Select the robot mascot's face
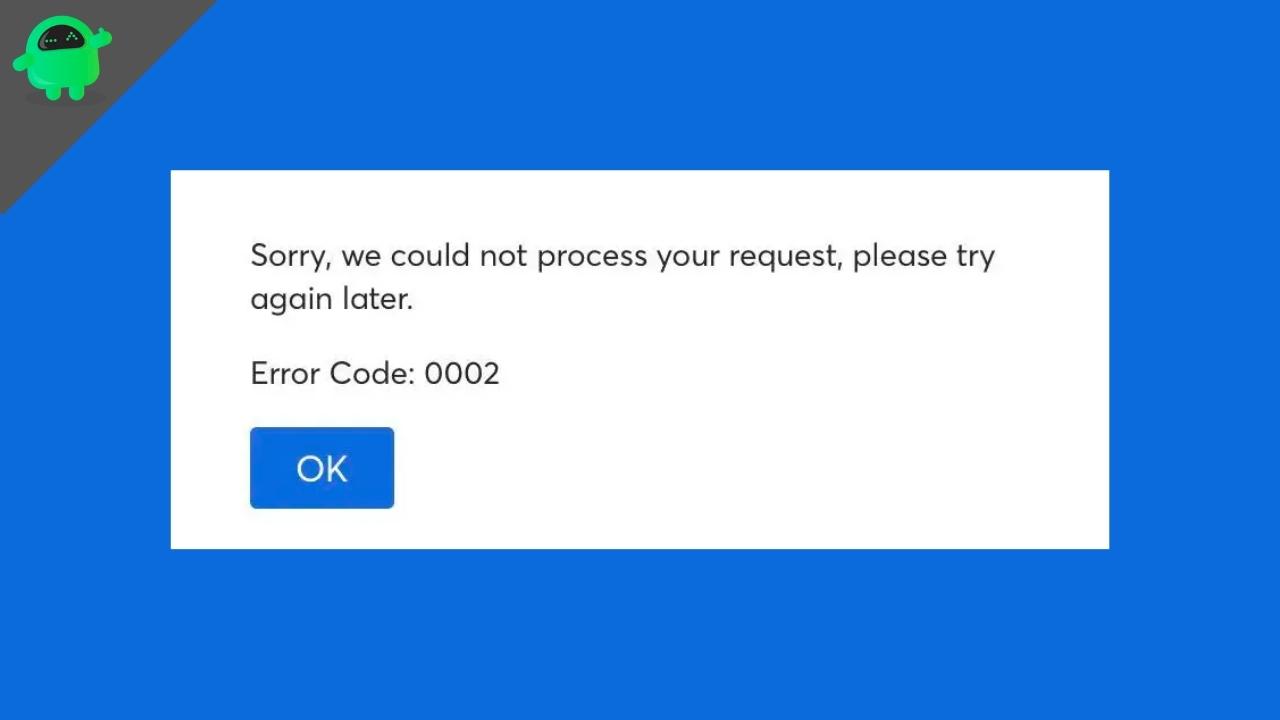The width and height of the screenshot is (1280, 720). 62,38
